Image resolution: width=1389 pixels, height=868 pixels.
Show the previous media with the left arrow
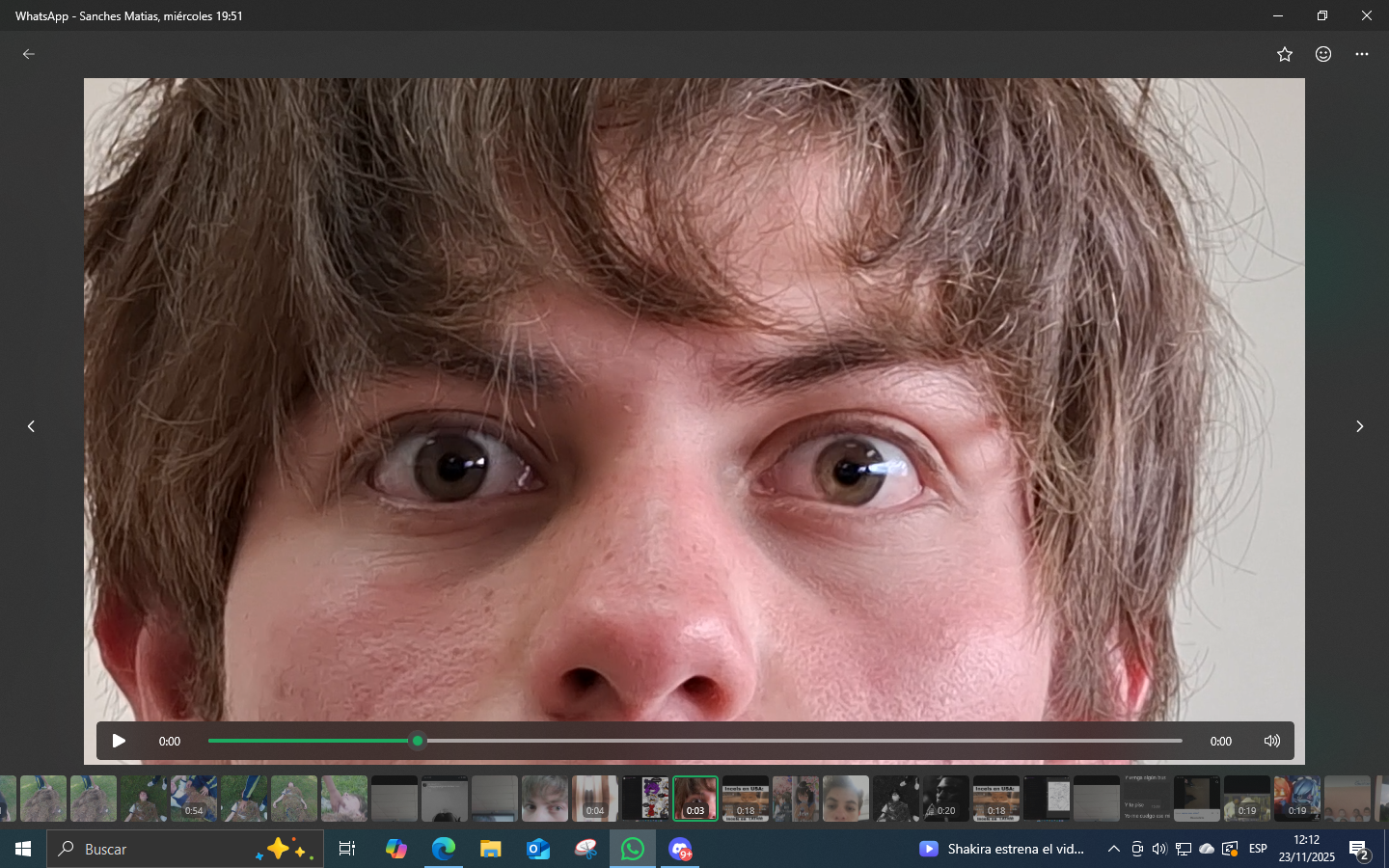[x=31, y=426]
